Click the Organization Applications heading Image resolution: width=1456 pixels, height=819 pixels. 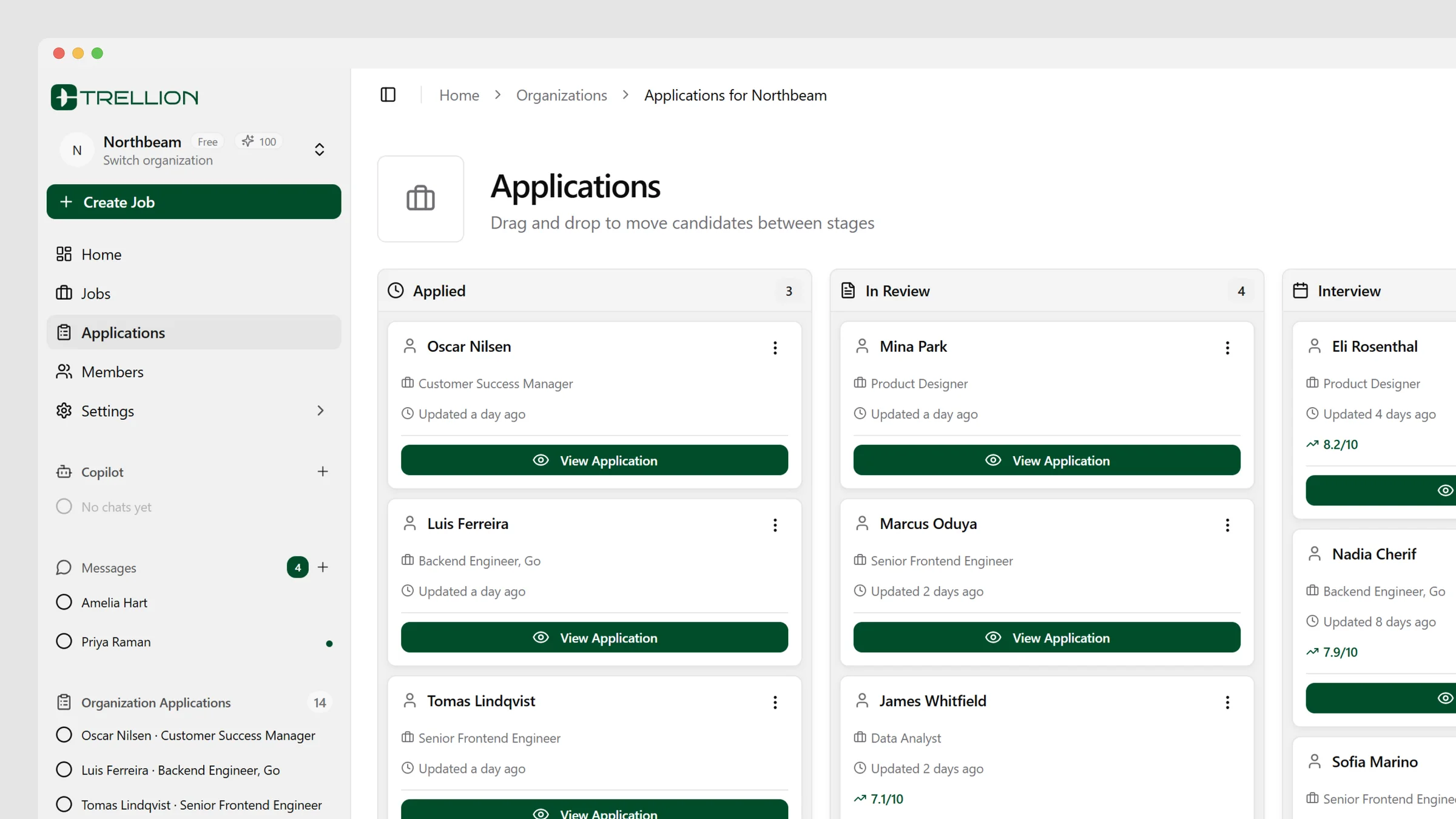[156, 703]
